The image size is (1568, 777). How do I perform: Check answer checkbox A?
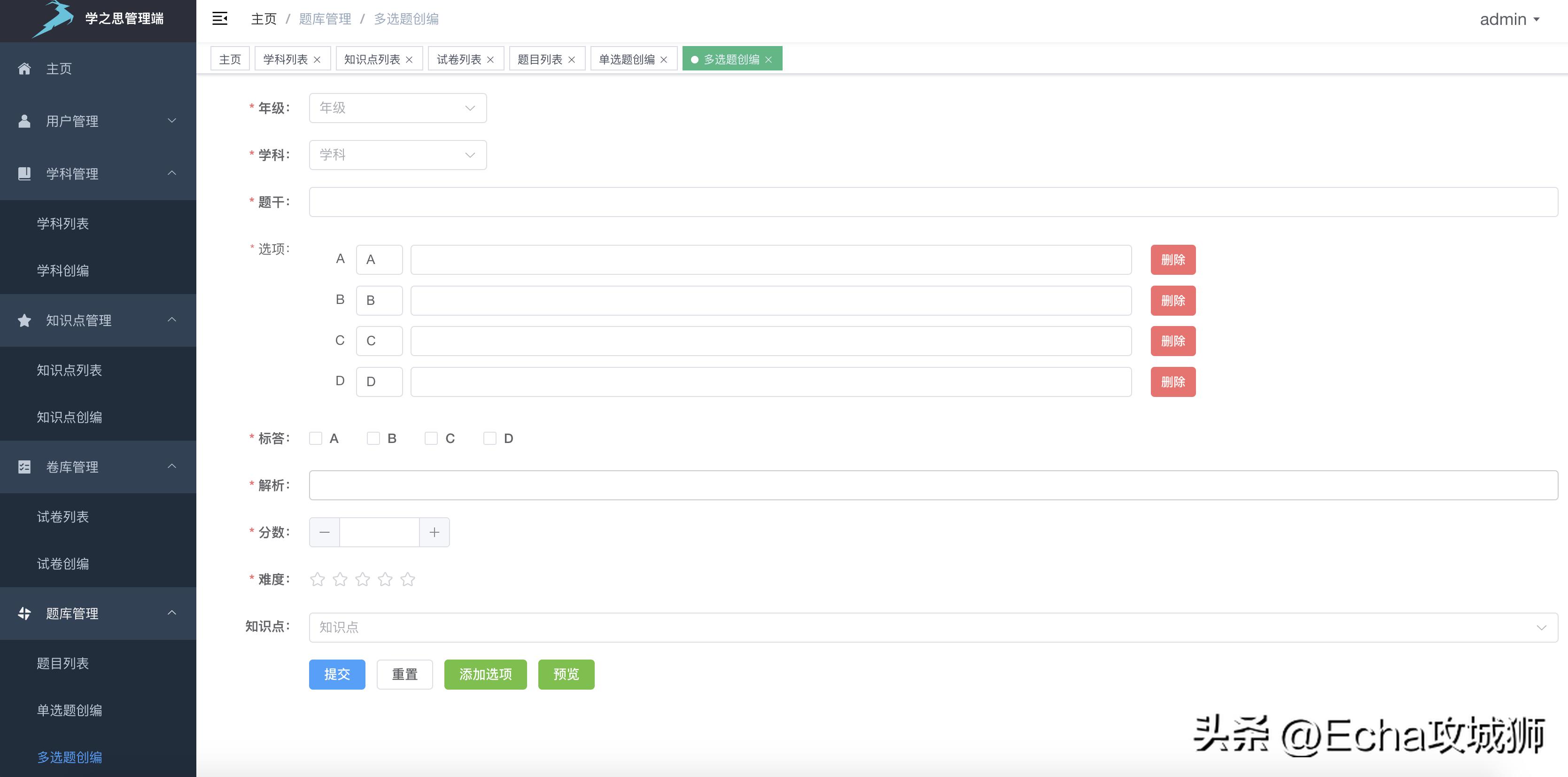[x=315, y=438]
